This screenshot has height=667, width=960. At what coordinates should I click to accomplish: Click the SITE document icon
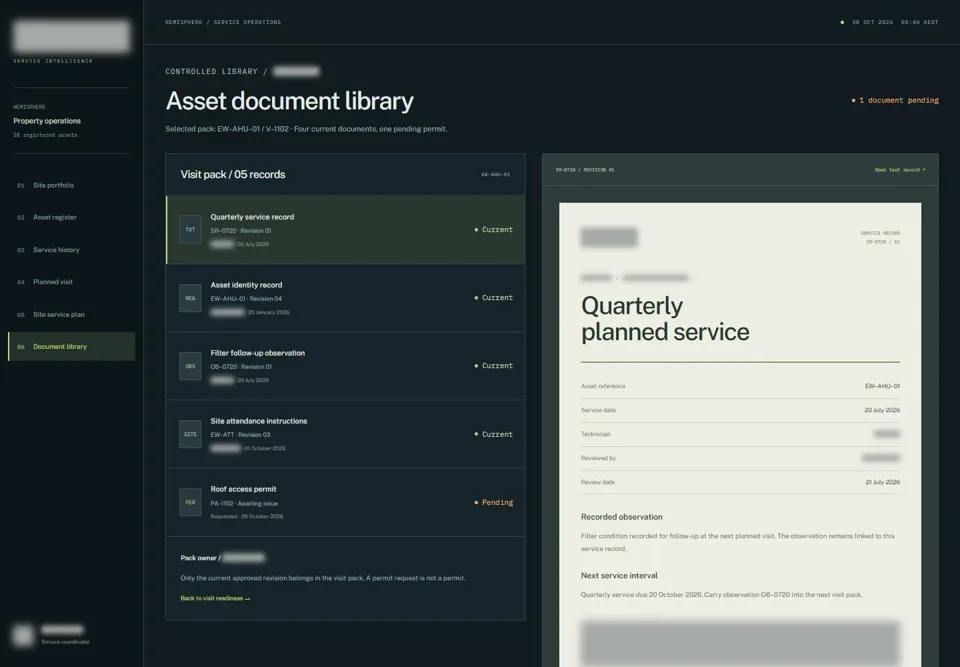pos(190,434)
